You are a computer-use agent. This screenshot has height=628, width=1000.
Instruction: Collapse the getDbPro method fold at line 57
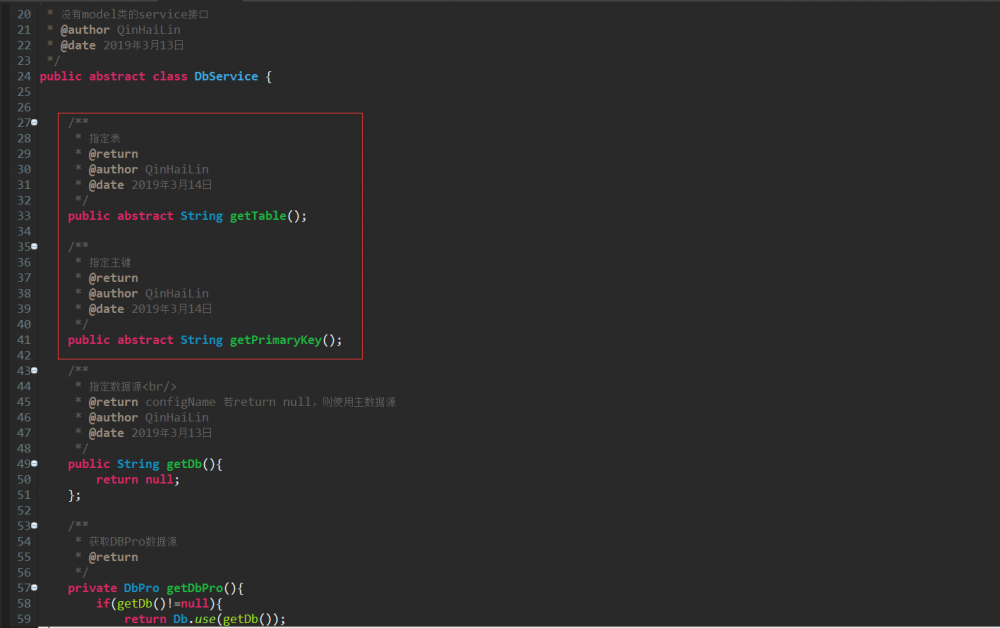(x=33, y=587)
